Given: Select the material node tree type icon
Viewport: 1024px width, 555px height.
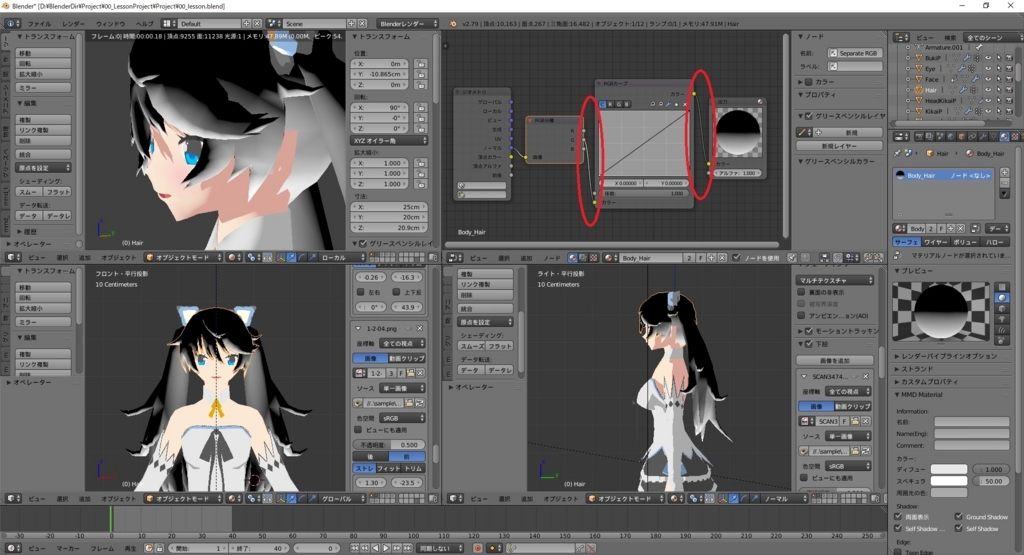Looking at the screenshot, I should click(x=573, y=258).
